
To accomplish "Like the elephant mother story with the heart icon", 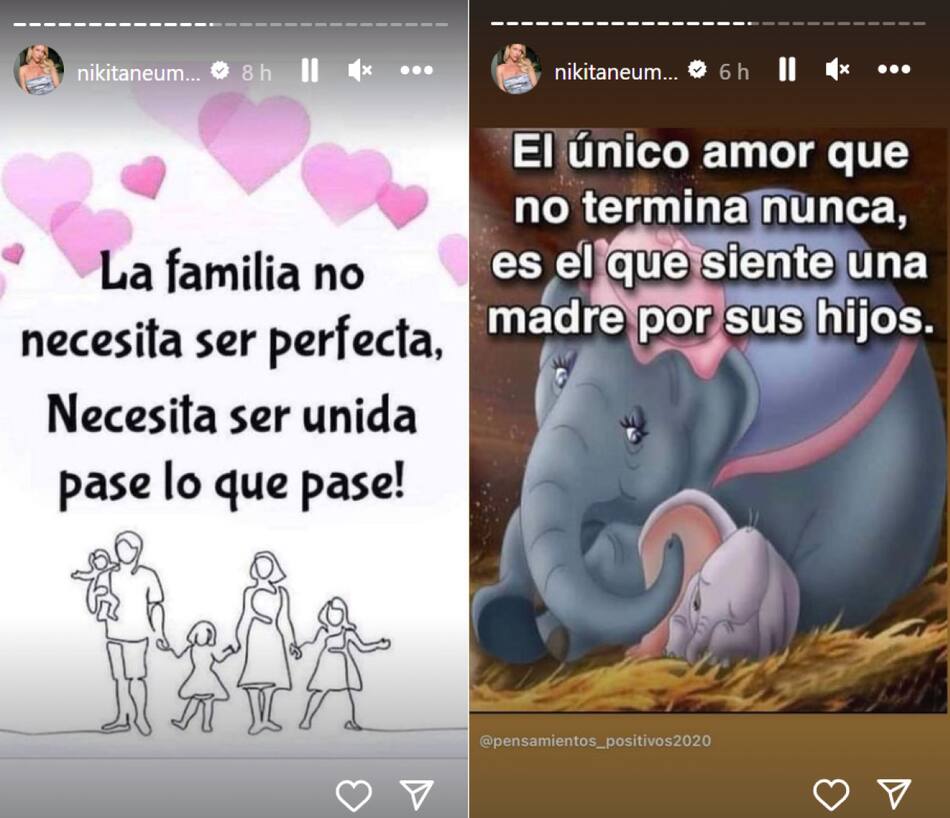I will pos(831,794).
